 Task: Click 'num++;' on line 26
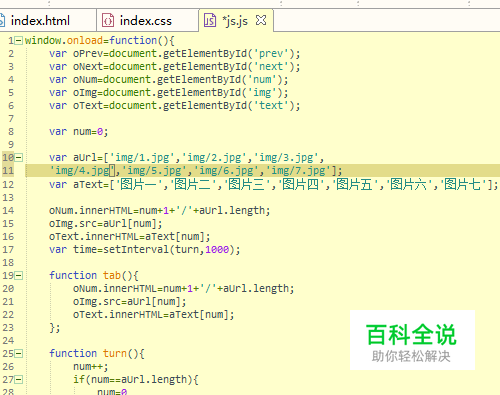(x=91, y=367)
